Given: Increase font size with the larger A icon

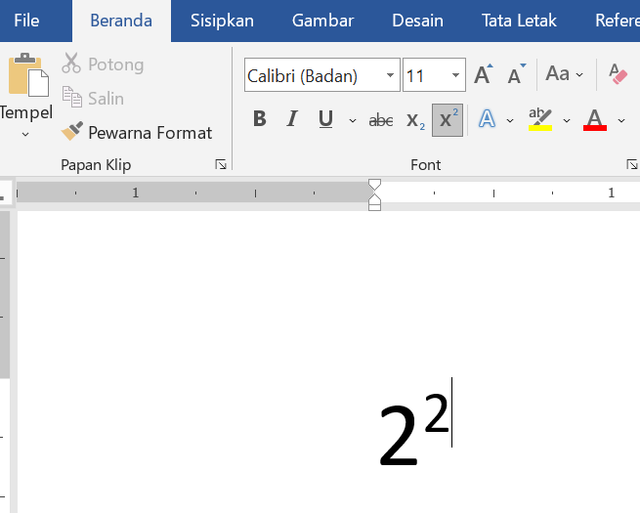Looking at the screenshot, I should (x=483, y=75).
